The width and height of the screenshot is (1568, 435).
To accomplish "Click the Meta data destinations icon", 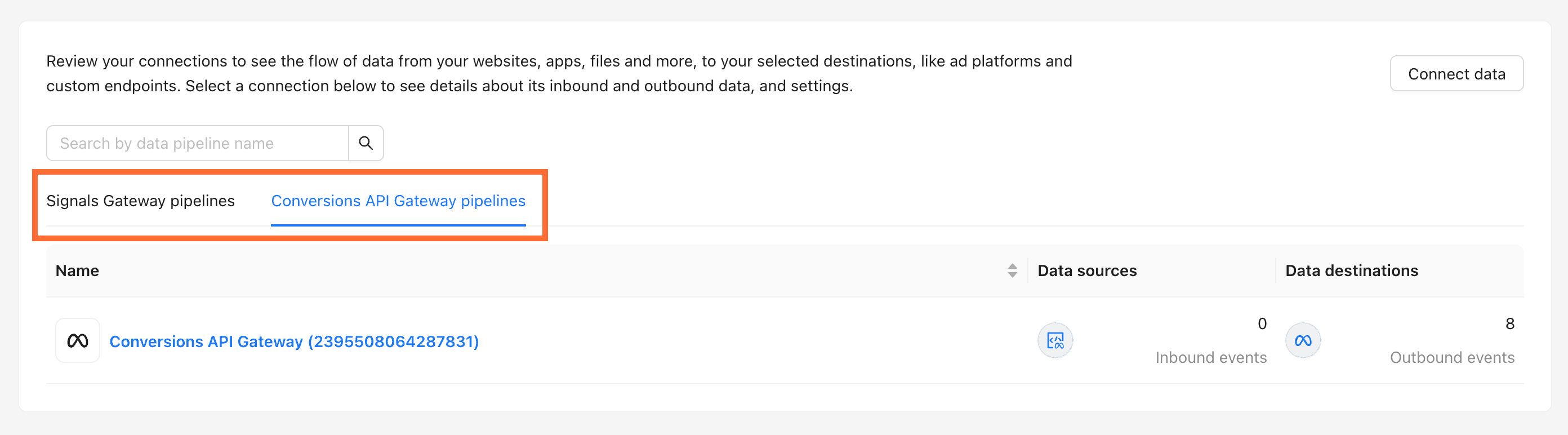I will [x=1303, y=340].
